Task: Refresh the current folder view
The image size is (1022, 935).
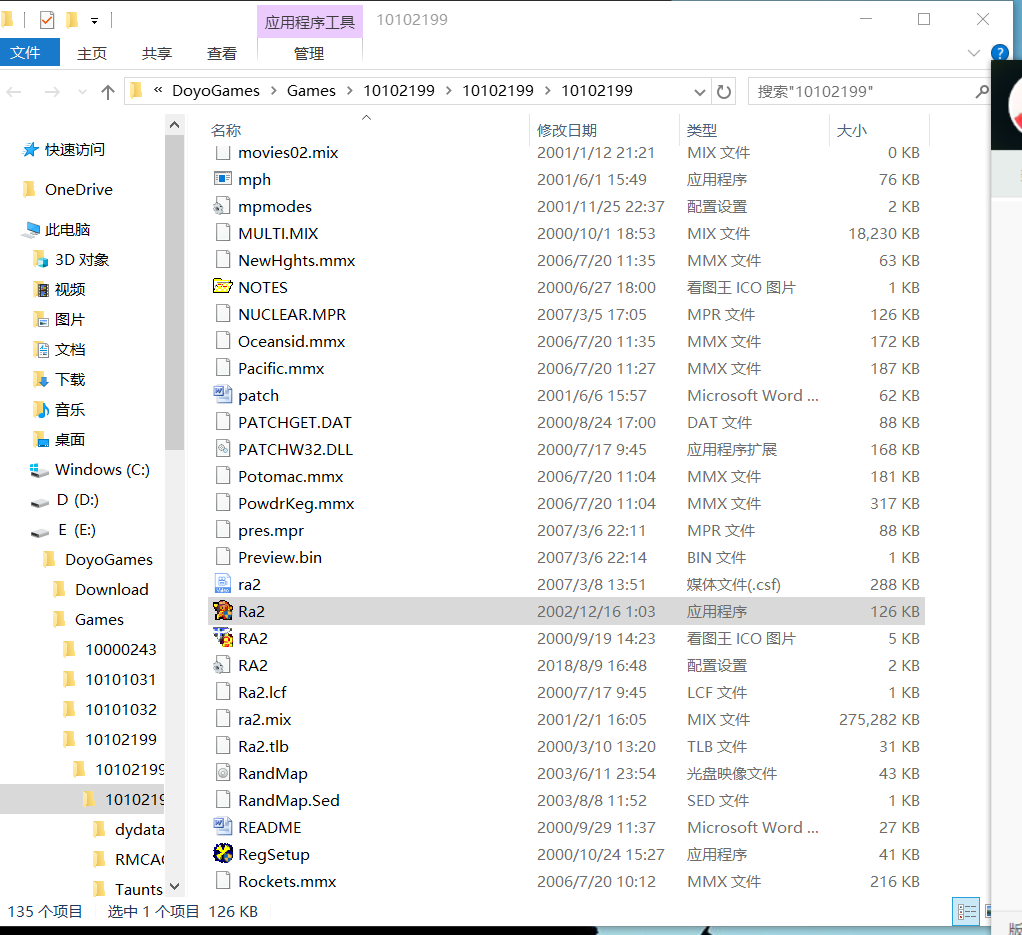Action: [723, 91]
